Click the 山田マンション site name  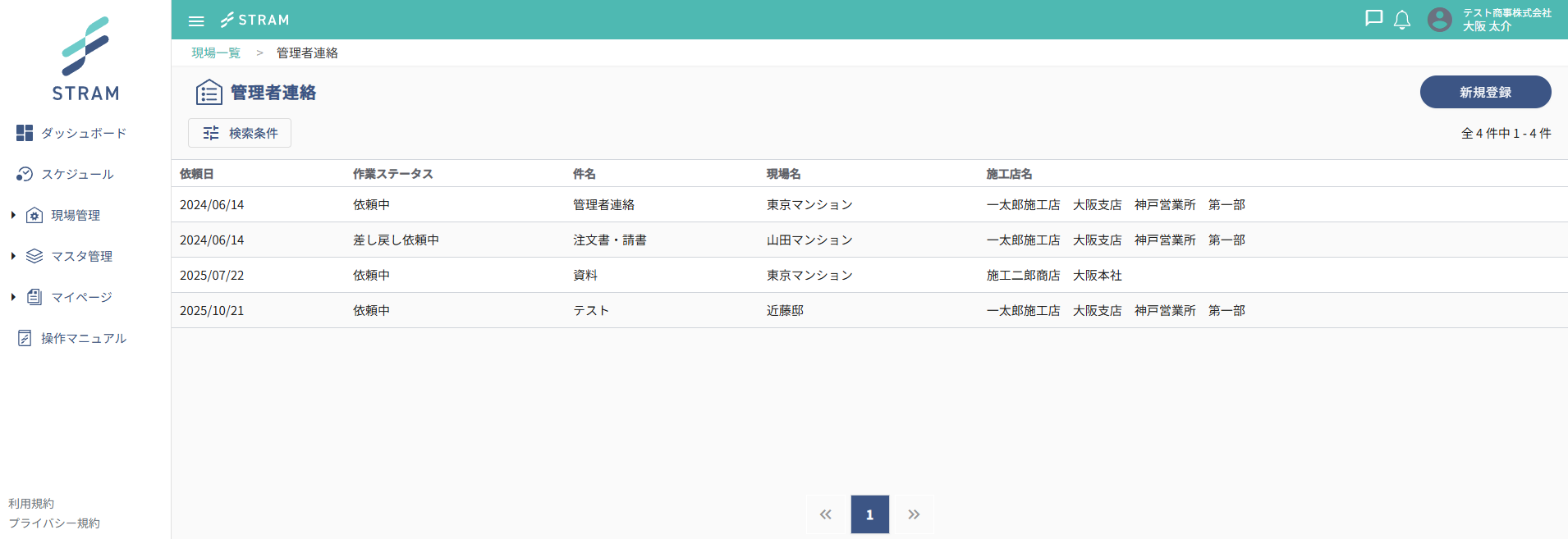click(809, 240)
